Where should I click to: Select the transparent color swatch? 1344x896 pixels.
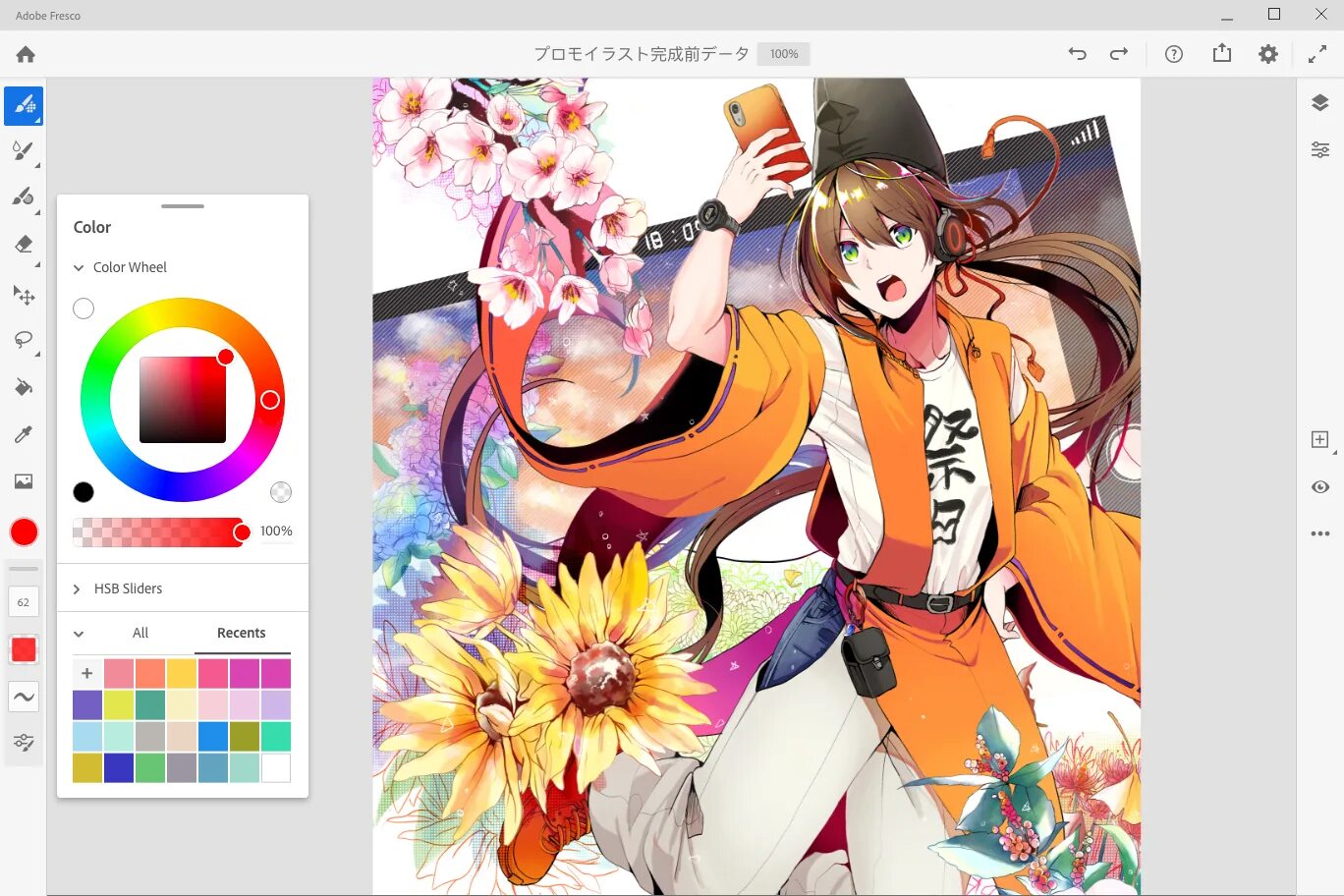coord(281,492)
